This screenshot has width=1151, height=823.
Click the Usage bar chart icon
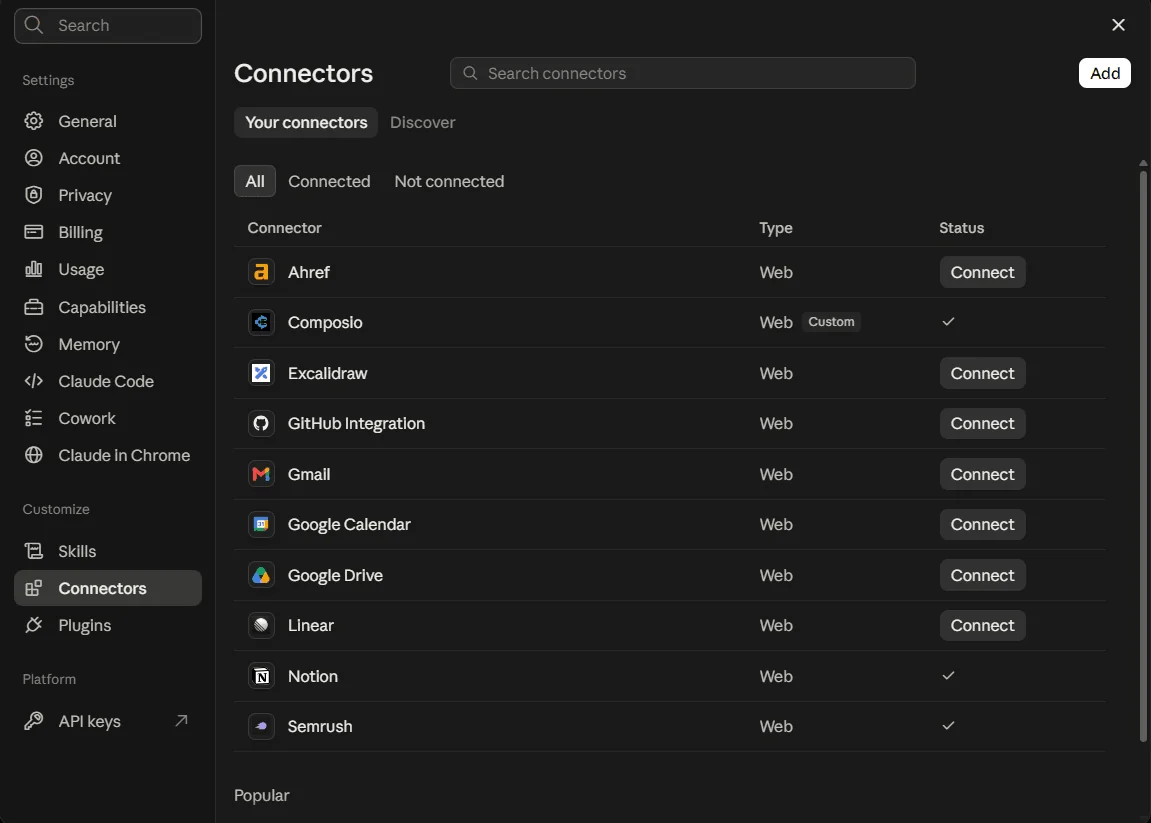click(x=34, y=269)
